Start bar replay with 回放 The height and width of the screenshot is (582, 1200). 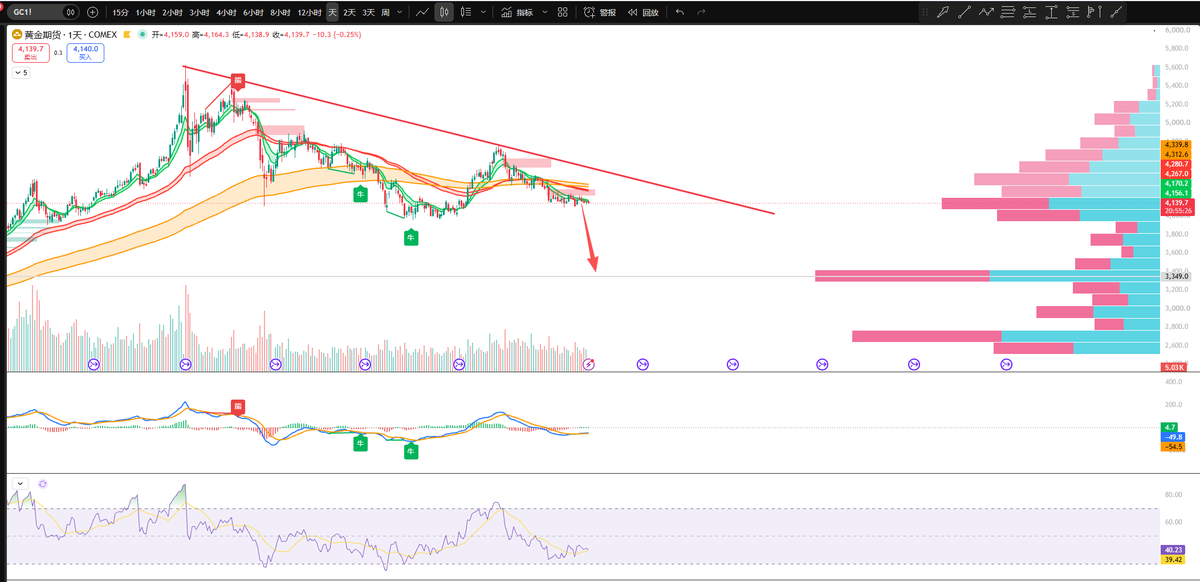tap(643, 12)
